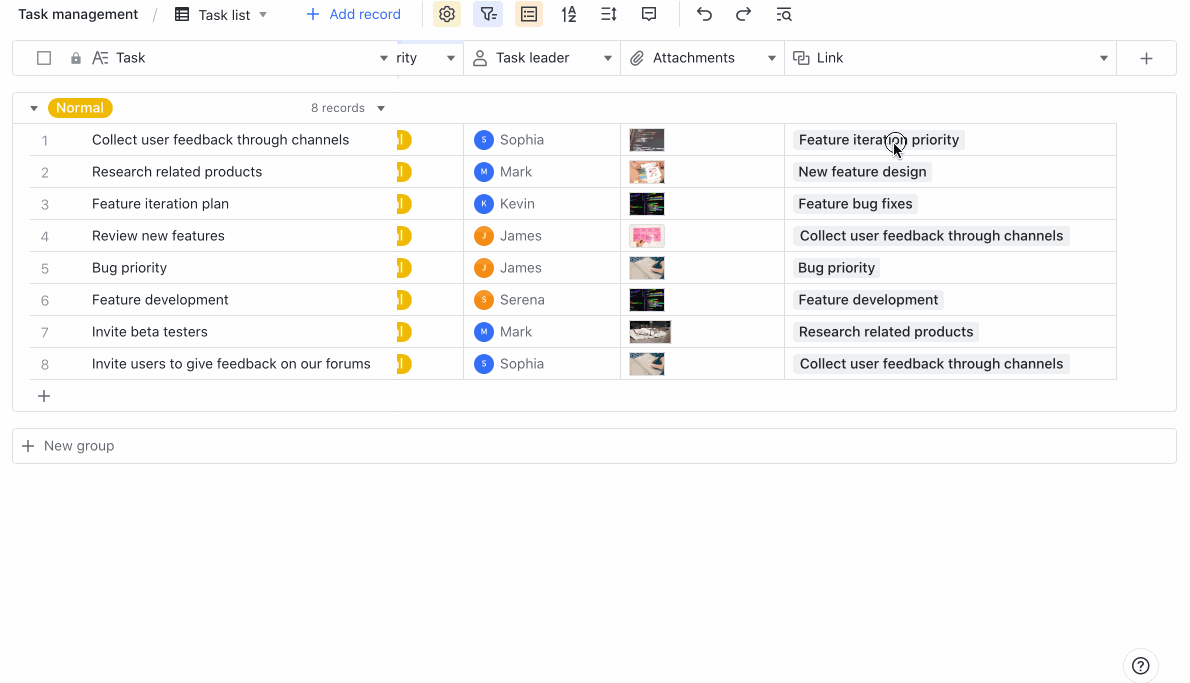Viewport: 1190px width, 683px height.
Task: Click the filter icon in toolbar
Action: 488,14
